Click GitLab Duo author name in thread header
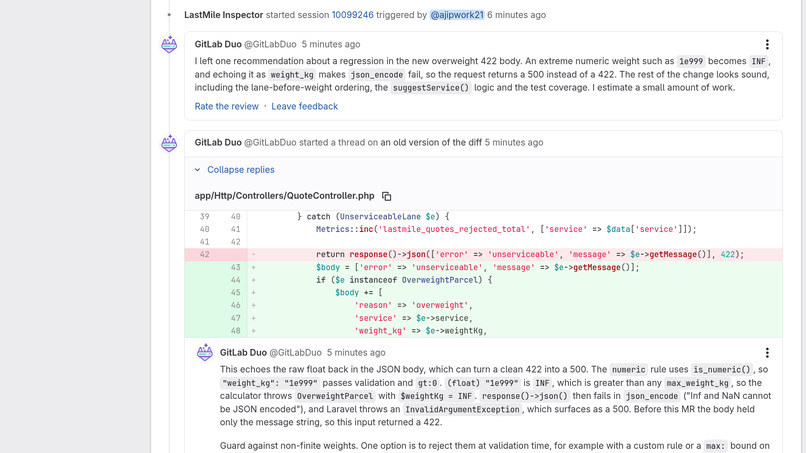 pyautogui.click(x=218, y=142)
